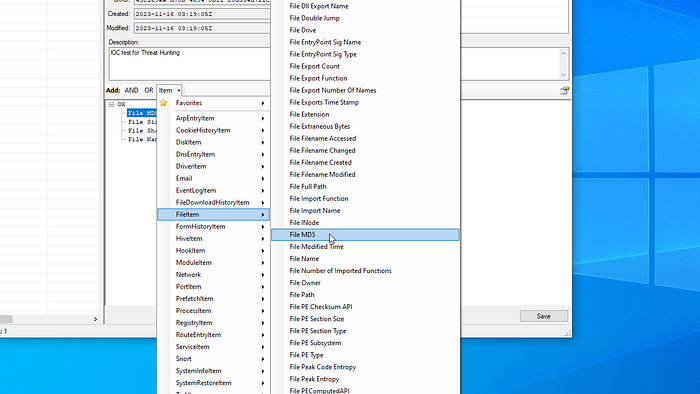Choose File Filename Changed
Screen dimensions: 700x394
365,151
